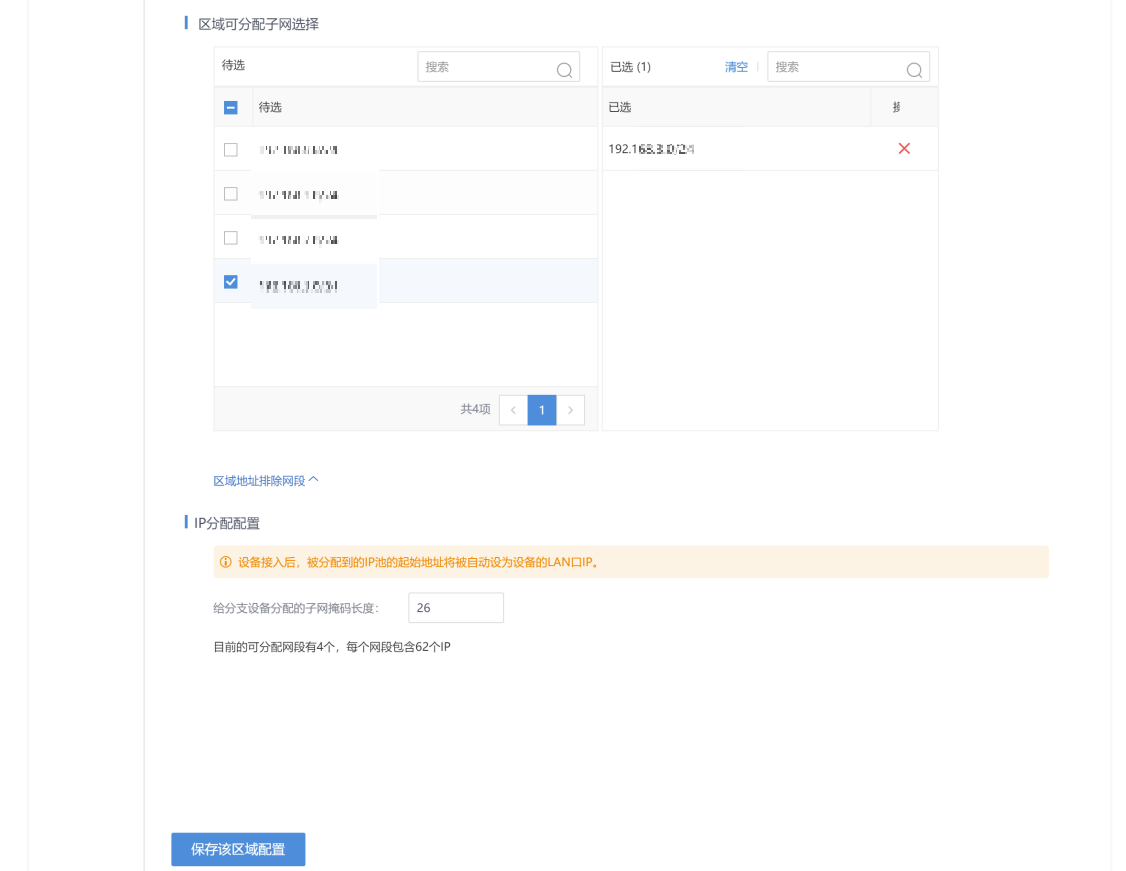This screenshot has height=871, width=1126.
Task: Go to previous page of 待选 list
Action: [513, 410]
